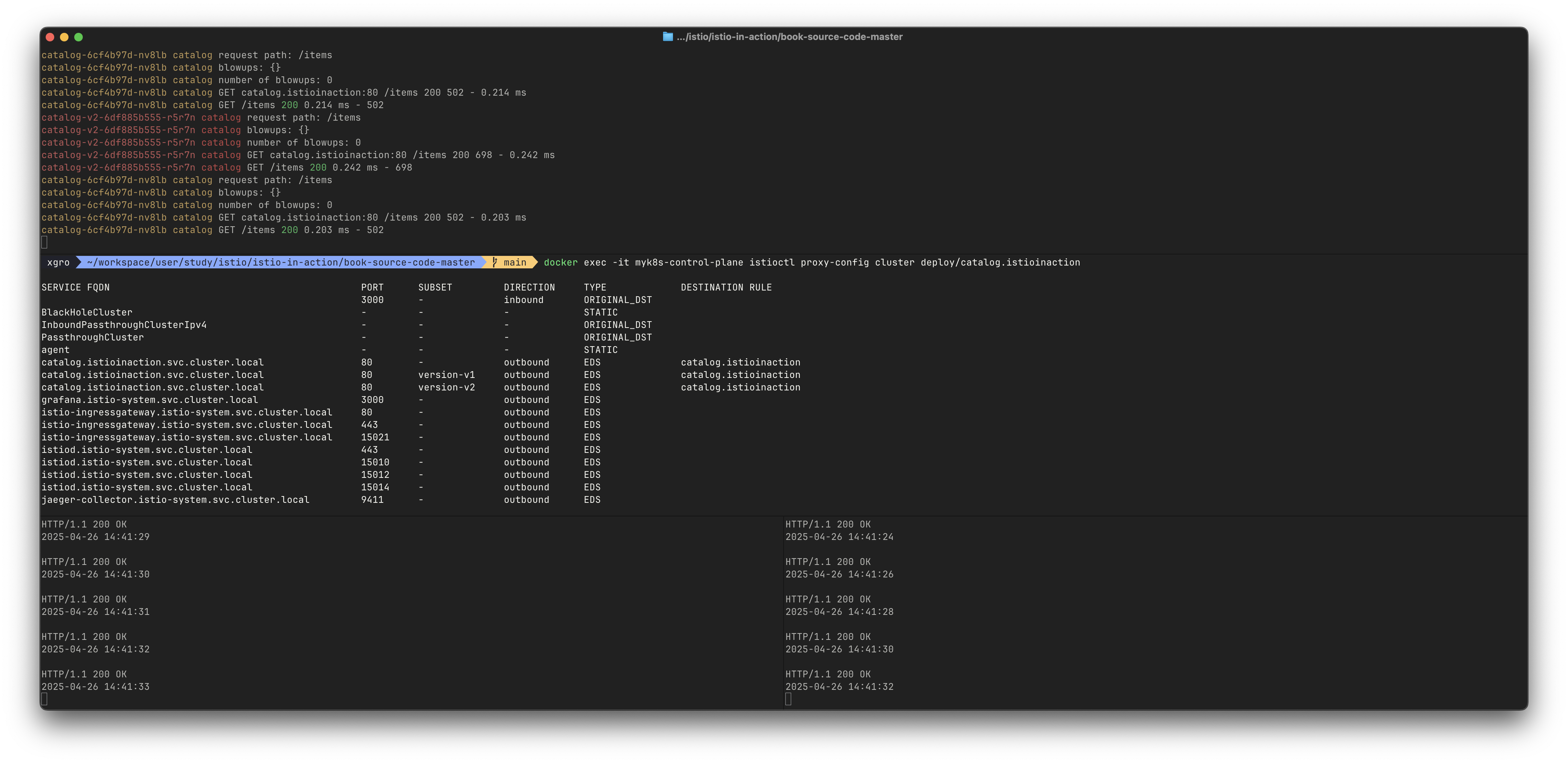Click the agent row name
1568x763 pixels.
55,349
